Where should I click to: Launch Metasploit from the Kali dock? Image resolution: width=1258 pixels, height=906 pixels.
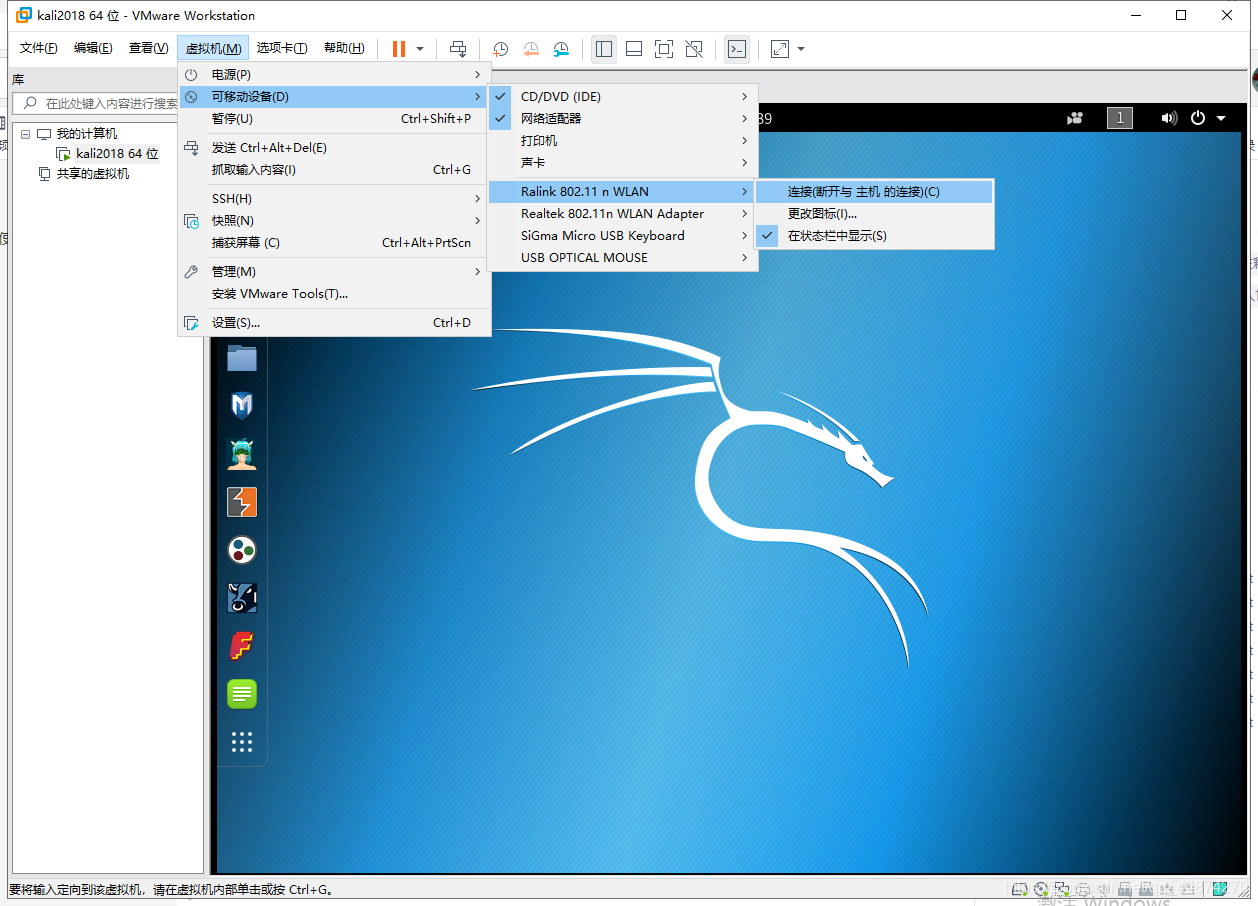[242, 405]
